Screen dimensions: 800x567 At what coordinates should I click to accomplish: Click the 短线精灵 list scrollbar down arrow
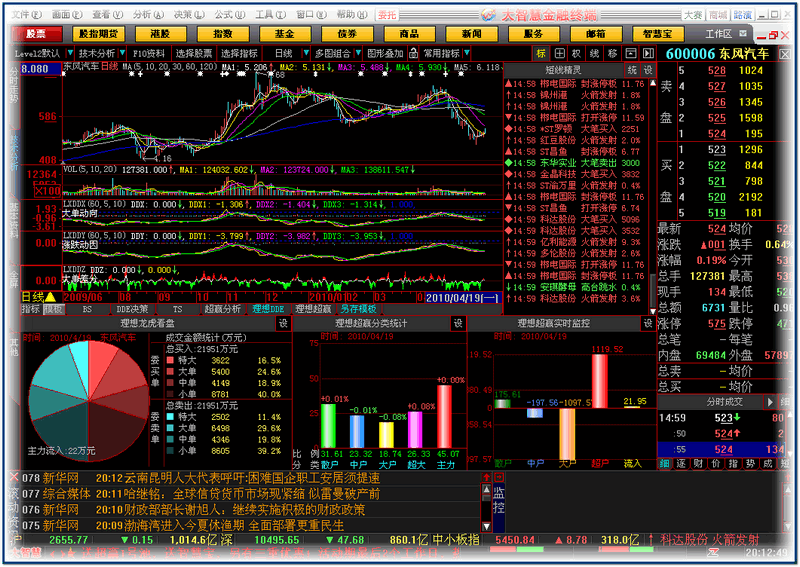click(653, 310)
